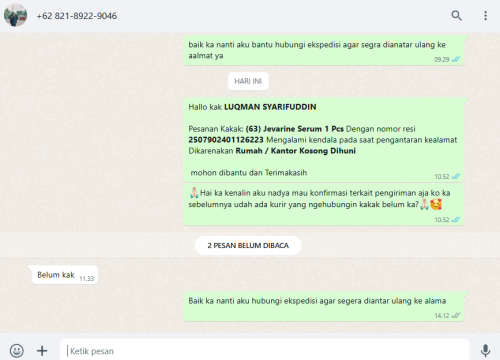Click the folded hands emoji starting Hai ka
This screenshot has height=360, width=500.
click(x=194, y=193)
